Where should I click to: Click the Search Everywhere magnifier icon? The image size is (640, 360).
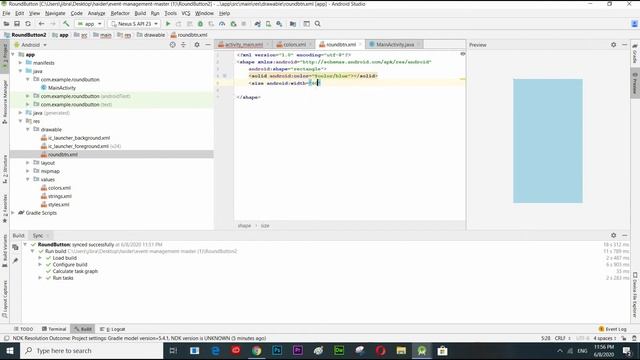(318, 24)
